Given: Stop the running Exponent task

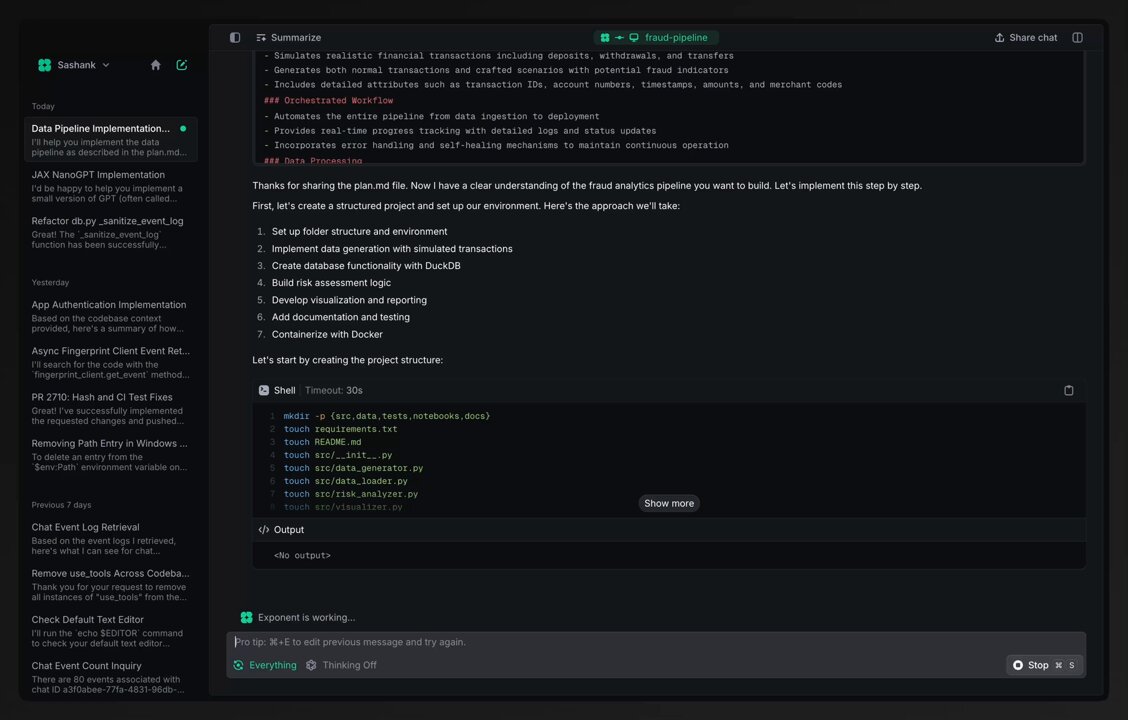Looking at the screenshot, I should tap(1044, 665).
